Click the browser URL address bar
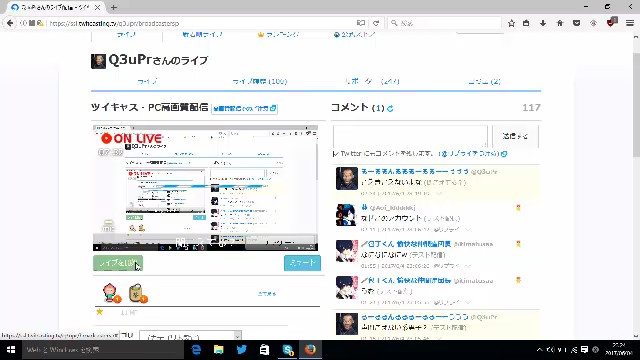The height and width of the screenshot is (360, 640). tap(200, 23)
